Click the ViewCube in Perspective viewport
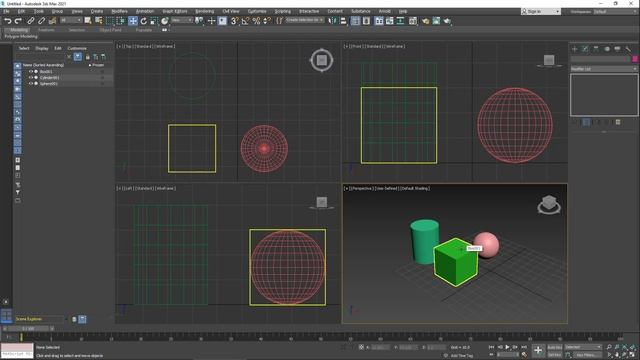This screenshot has width=640, height=360. pyautogui.click(x=549, y=204)
